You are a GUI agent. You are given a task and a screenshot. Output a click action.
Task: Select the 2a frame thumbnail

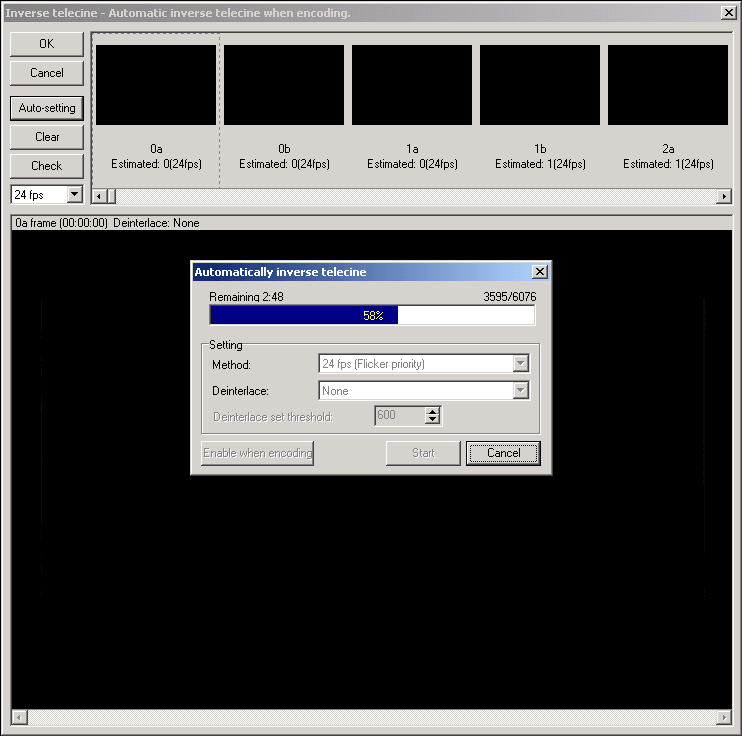(x=668, y=85)
